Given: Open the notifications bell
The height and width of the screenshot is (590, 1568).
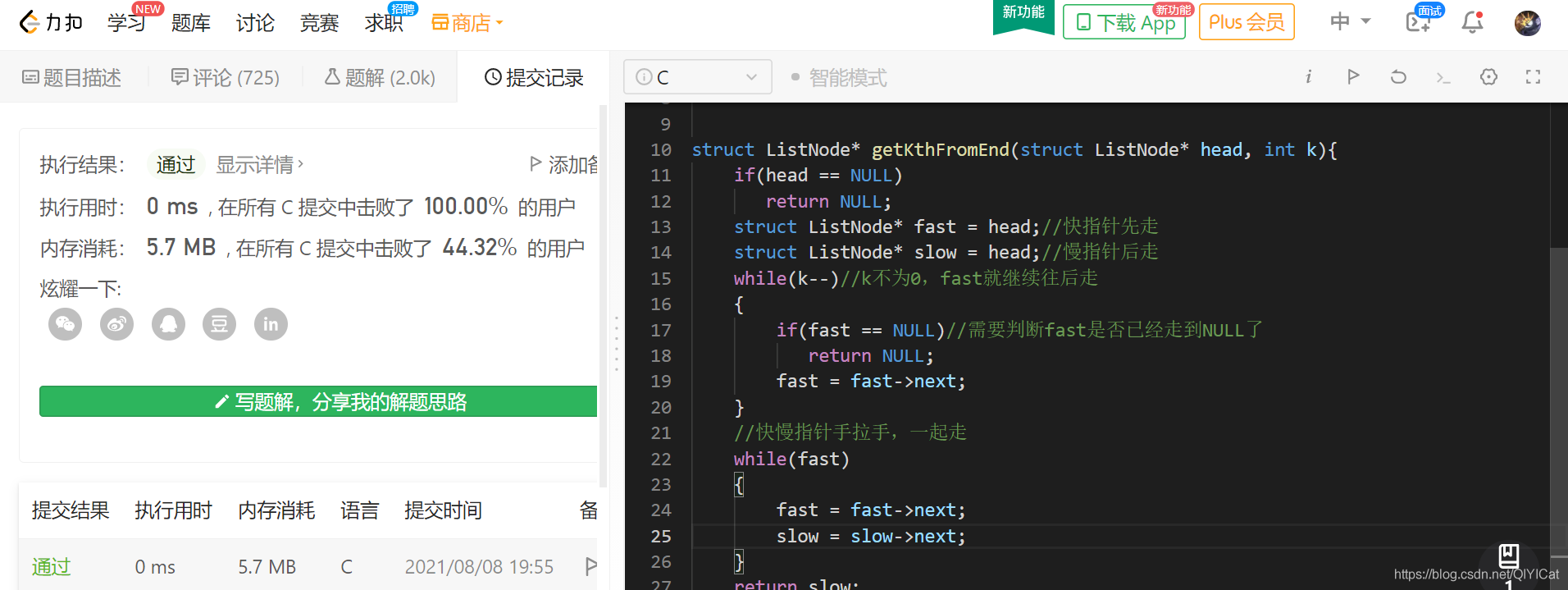Looking at the screenshot, I should click(x=1473, y=22).
